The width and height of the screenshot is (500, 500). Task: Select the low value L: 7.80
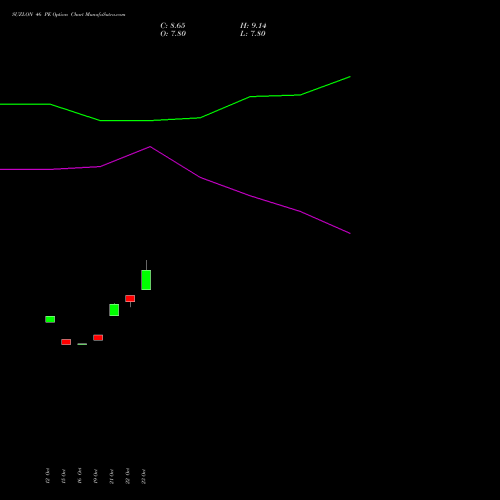pos(253,34)
